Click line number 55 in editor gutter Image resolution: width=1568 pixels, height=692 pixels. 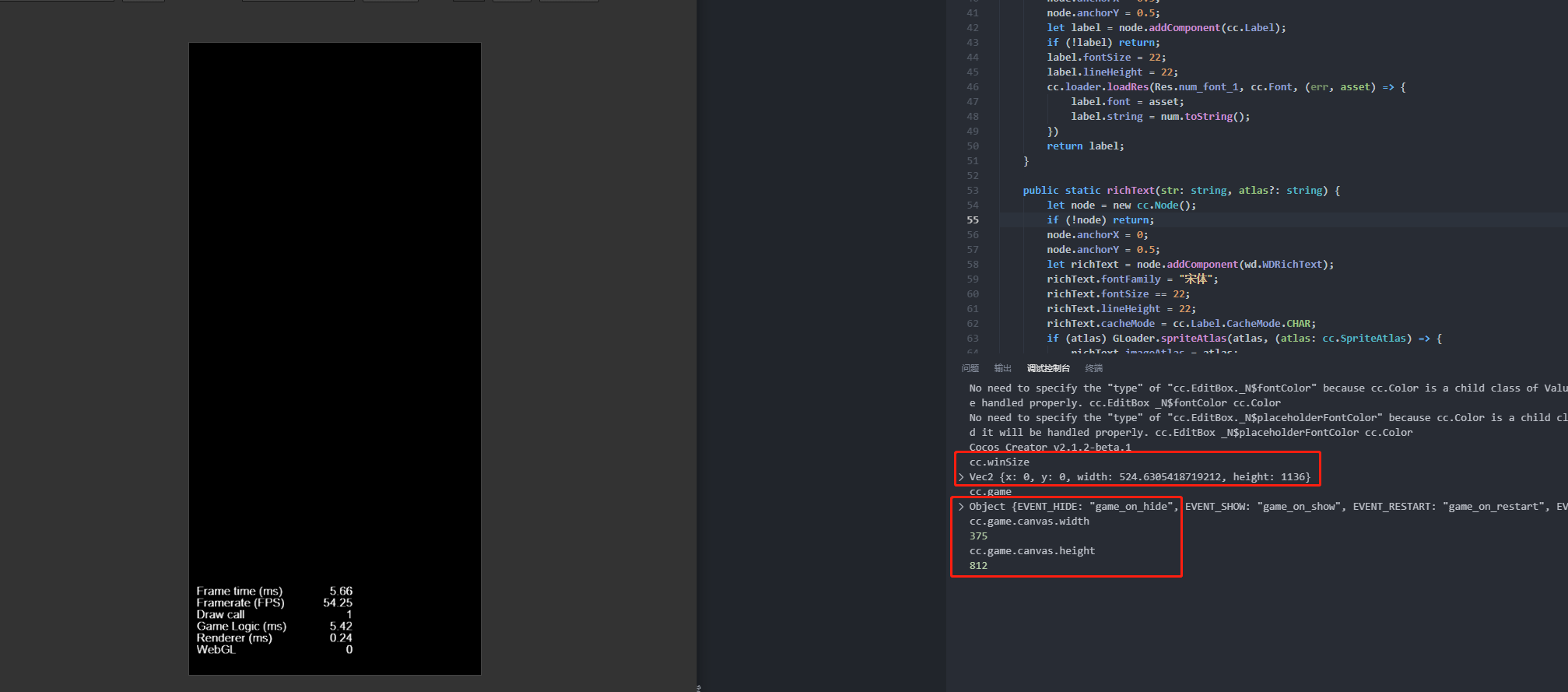point(973,220)
